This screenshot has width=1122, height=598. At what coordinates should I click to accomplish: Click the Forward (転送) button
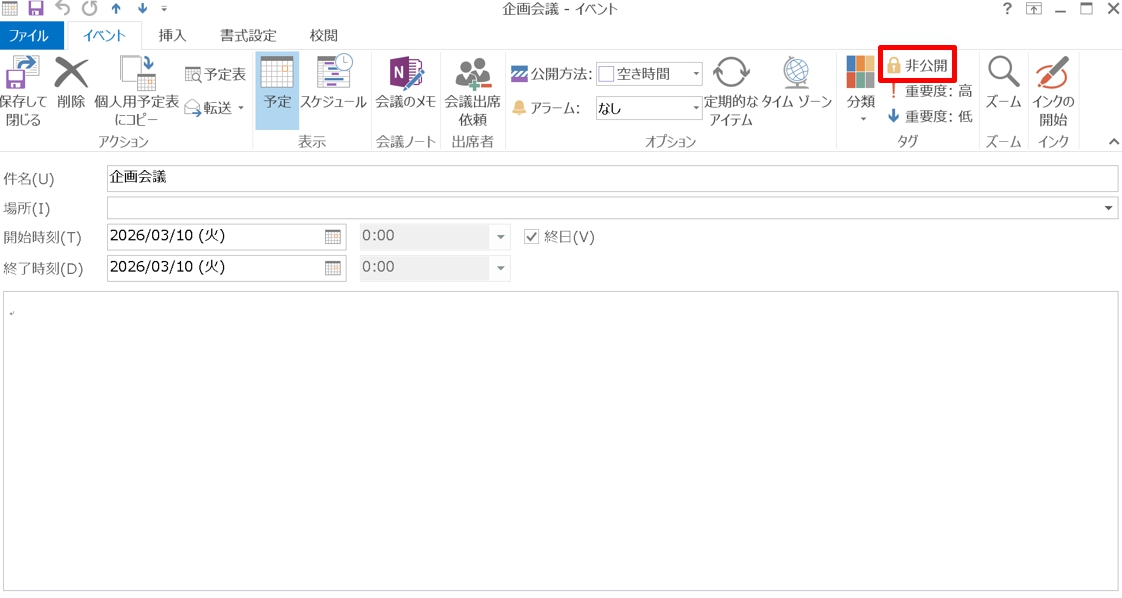pyautogui.click(x=214, y=108)
